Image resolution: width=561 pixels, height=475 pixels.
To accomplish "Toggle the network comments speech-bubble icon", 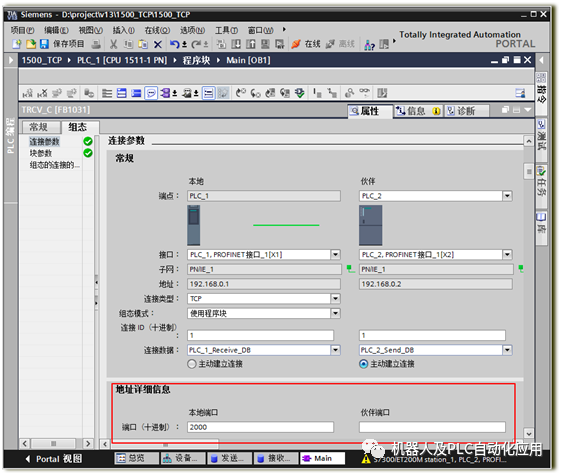I will point(151,93).
